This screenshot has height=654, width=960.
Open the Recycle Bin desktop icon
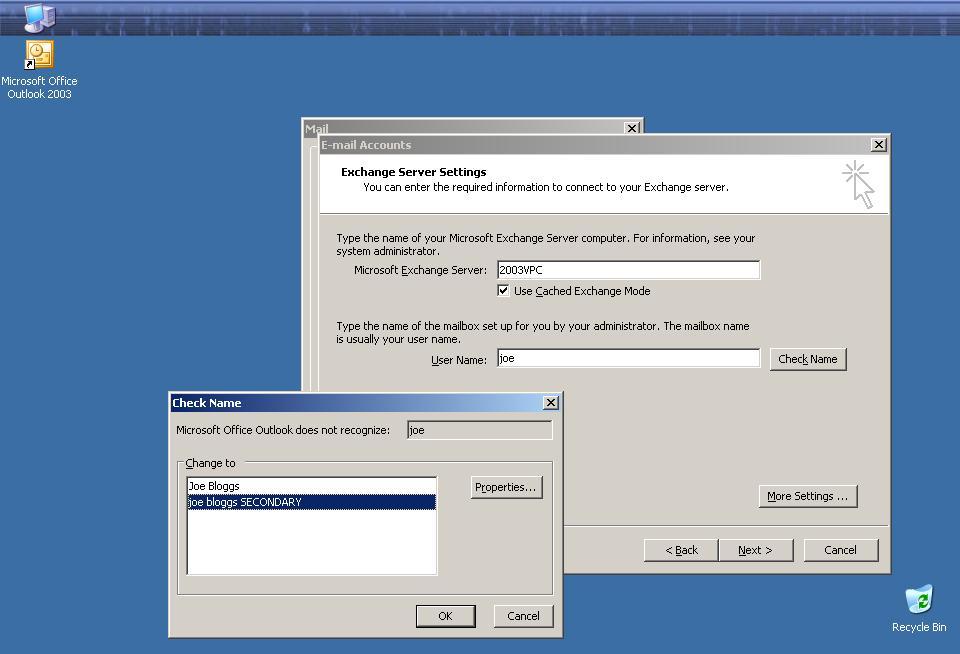[919, 609]
